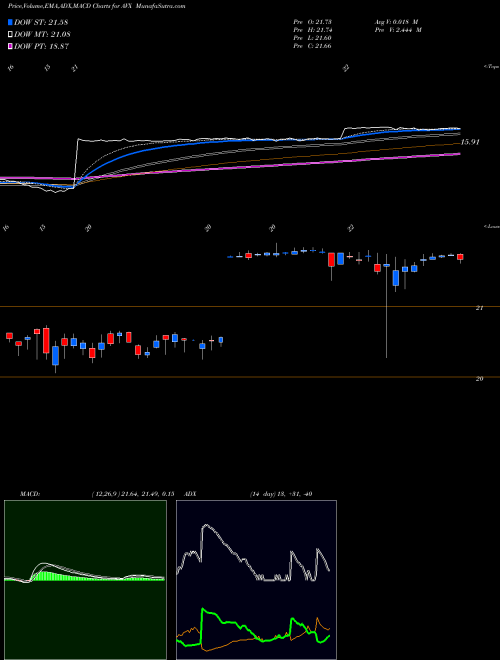
Task: Click the 'Avg V: 0.018 M' volume text
Action: click(x=398, y=22)
